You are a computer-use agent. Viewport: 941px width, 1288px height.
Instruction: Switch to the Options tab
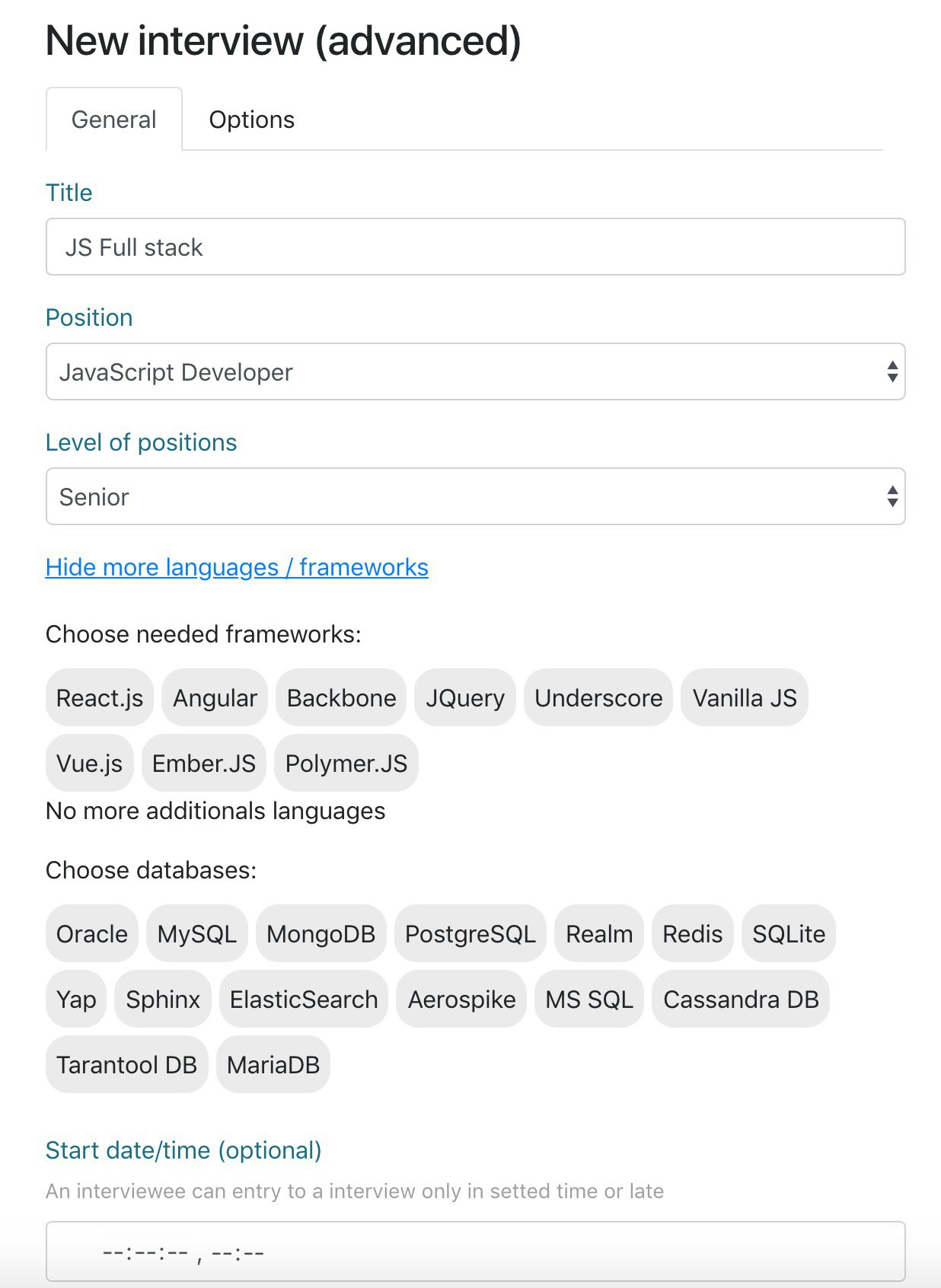(251, 120)
